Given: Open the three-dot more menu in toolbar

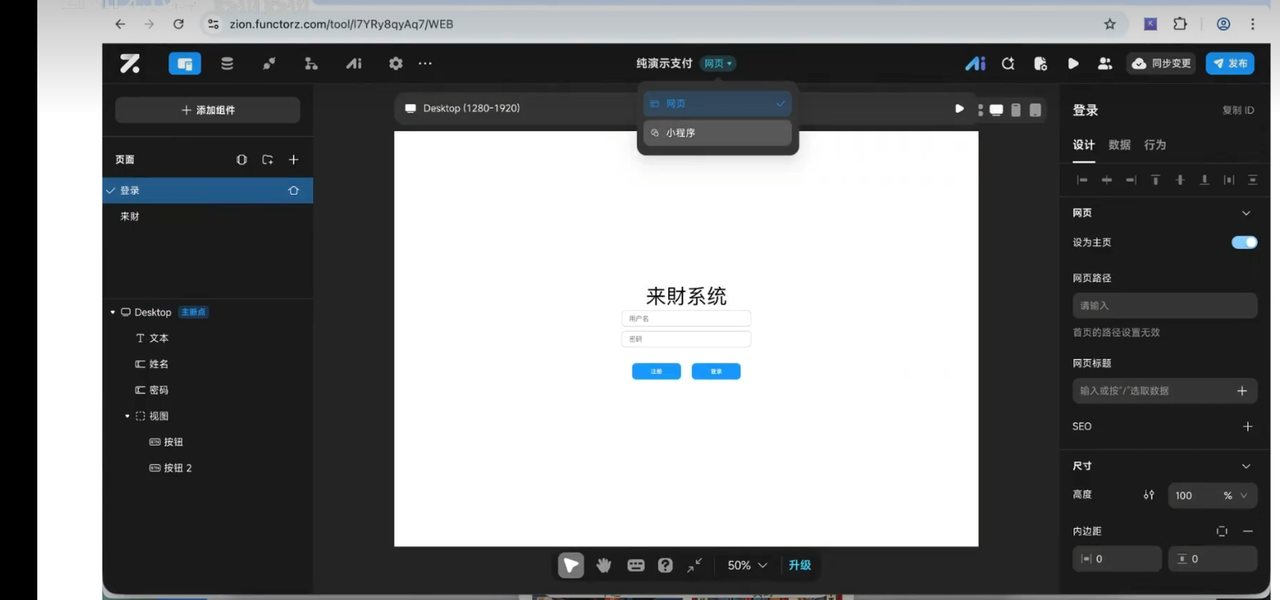Looking at the screenshot, I should 425,63.
